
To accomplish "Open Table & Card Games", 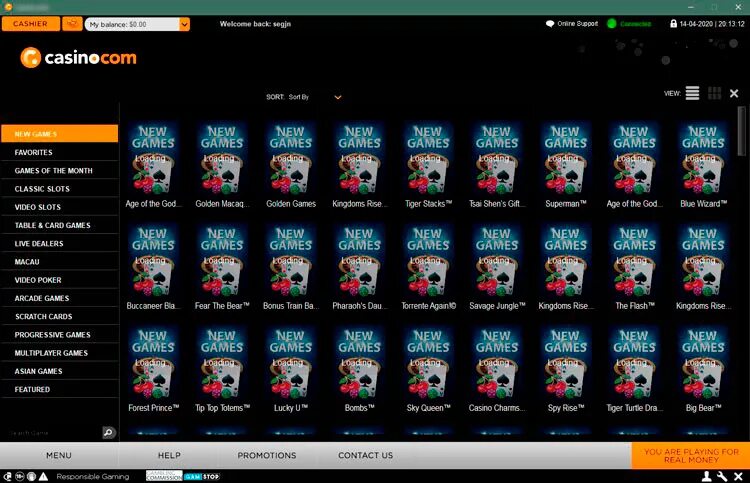I will pyautogui.click(x=60, y=225).
